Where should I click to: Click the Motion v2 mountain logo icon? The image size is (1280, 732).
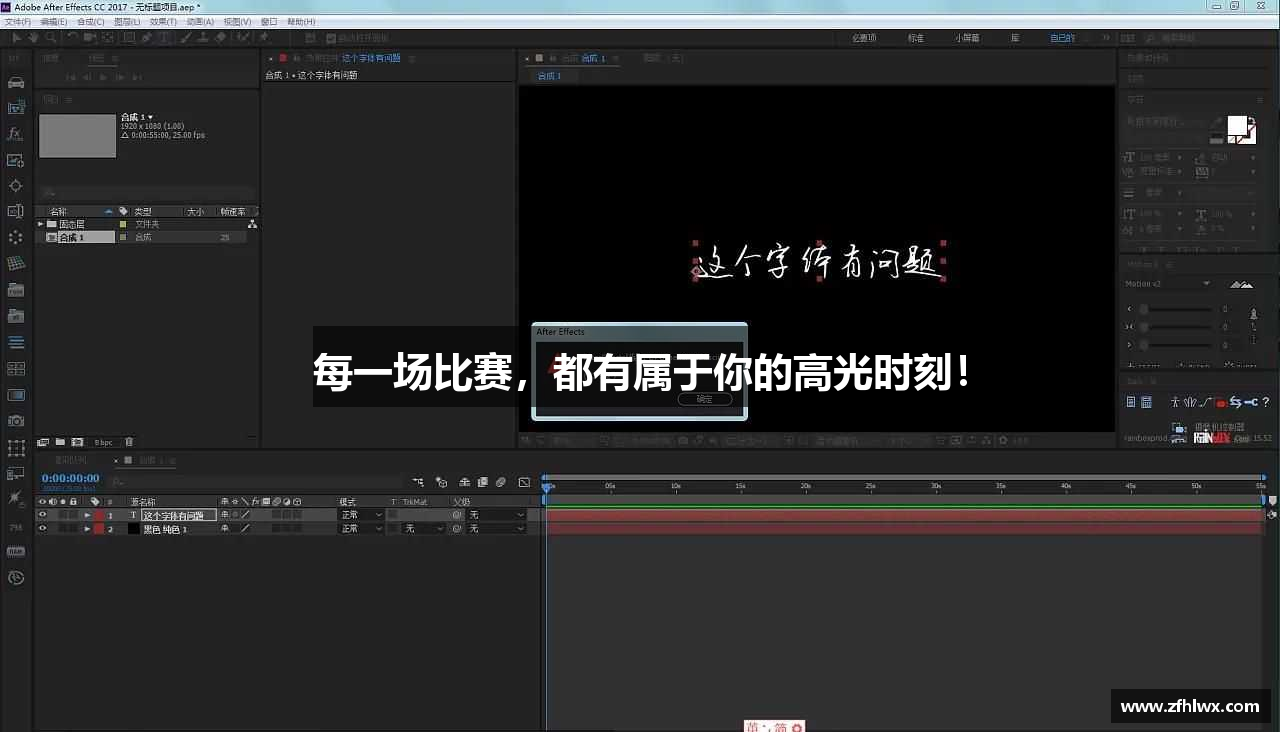1241,284
